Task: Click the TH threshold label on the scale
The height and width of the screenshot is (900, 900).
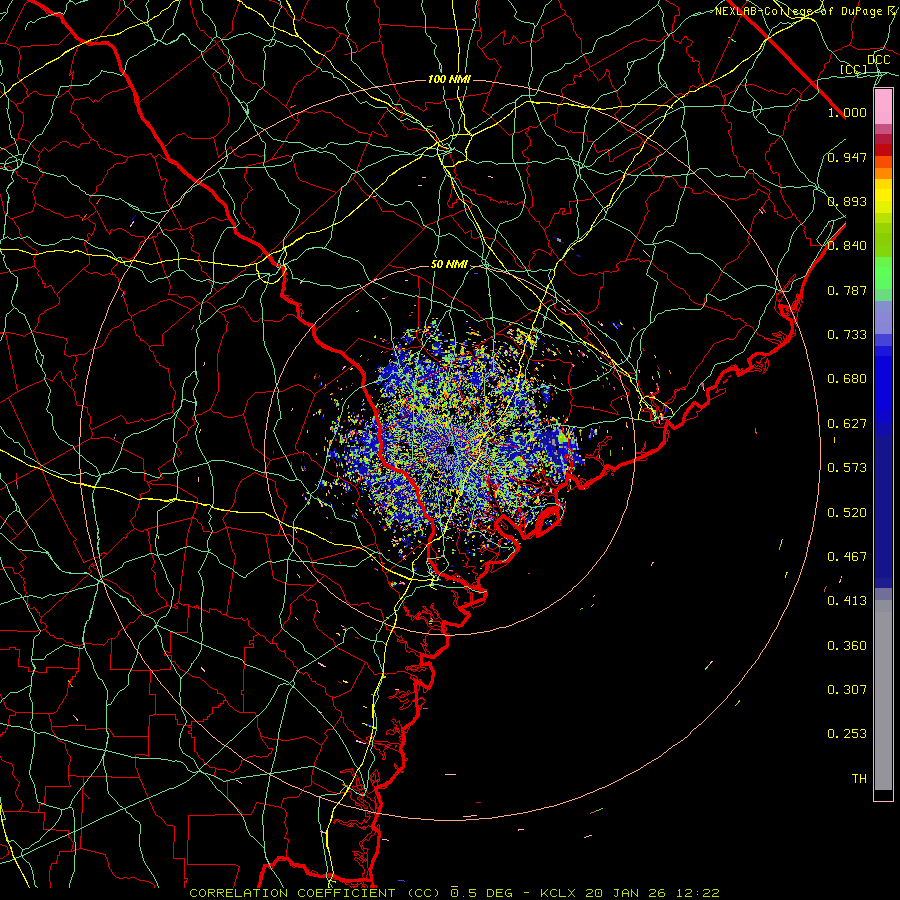Action: coord(859,779)
